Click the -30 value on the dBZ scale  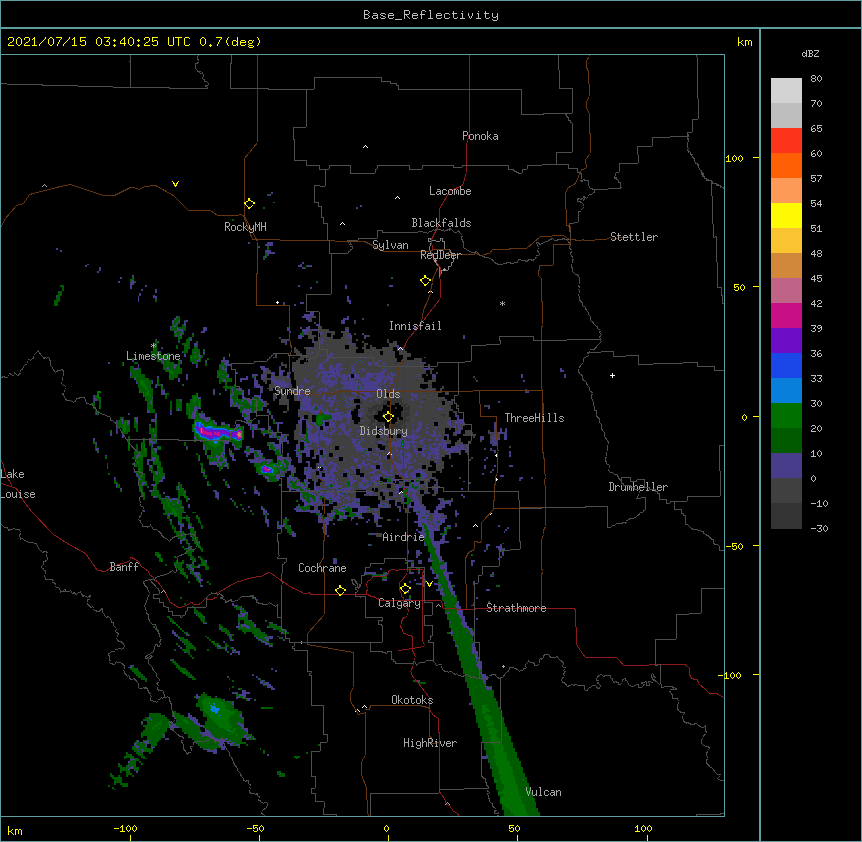[x=819, y=528]
